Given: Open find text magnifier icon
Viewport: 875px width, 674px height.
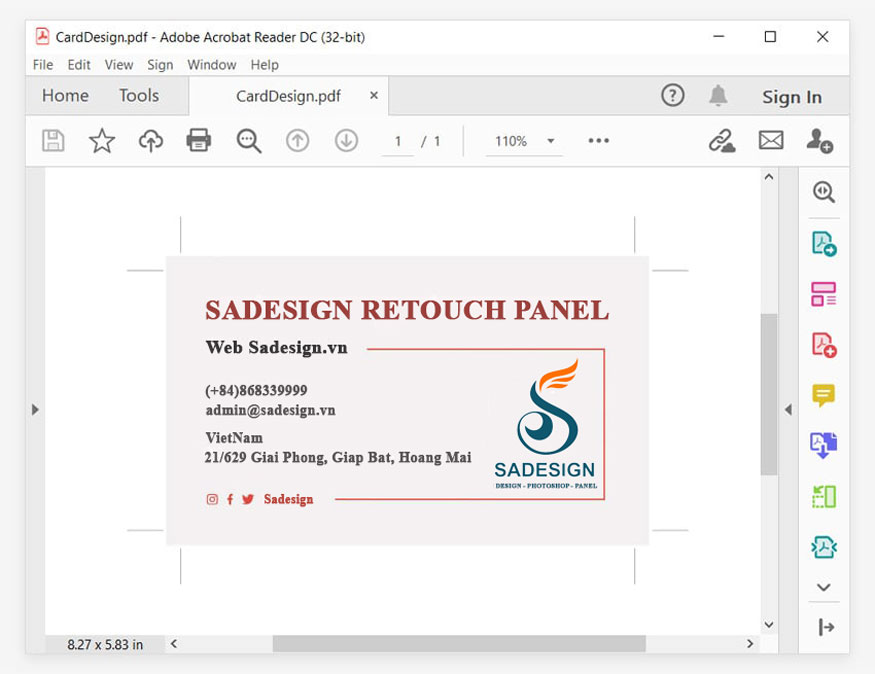Looking at the screenshot, I should point(248,141).
